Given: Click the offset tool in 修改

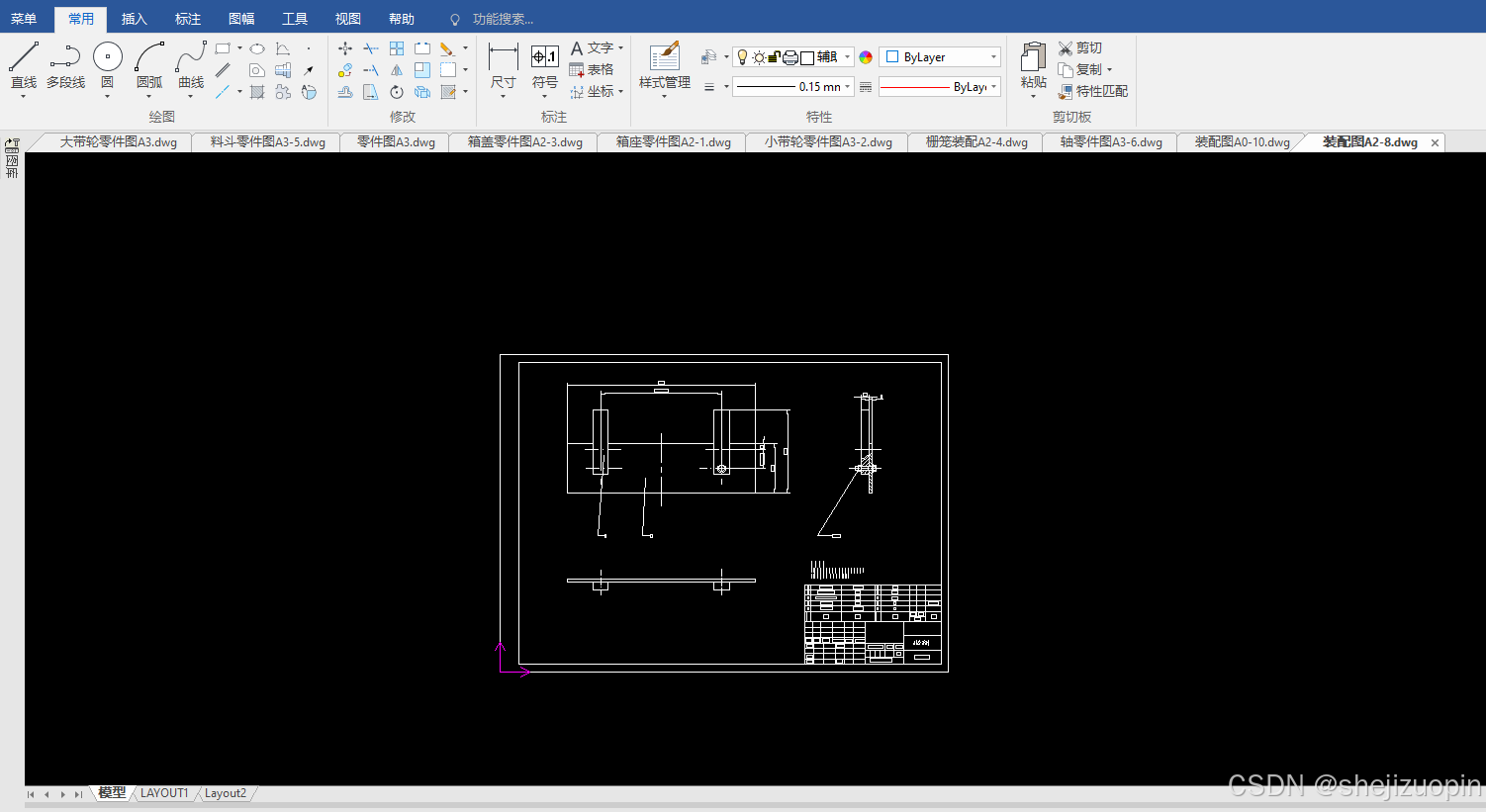Looking at the screenshot, I should pos(344,92).
